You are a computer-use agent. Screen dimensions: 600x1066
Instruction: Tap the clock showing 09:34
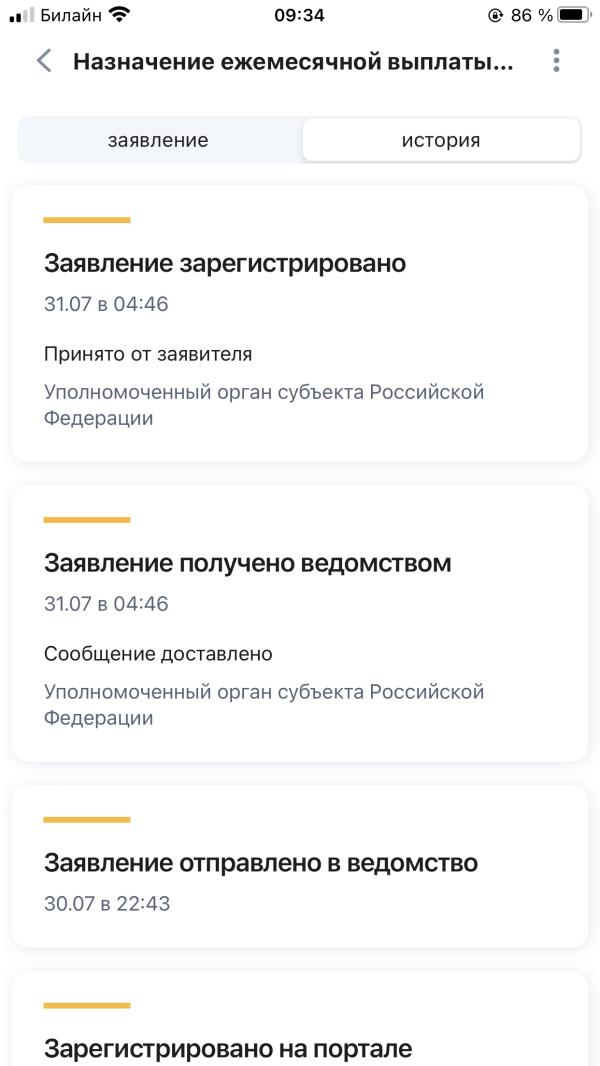coord(298,15)
